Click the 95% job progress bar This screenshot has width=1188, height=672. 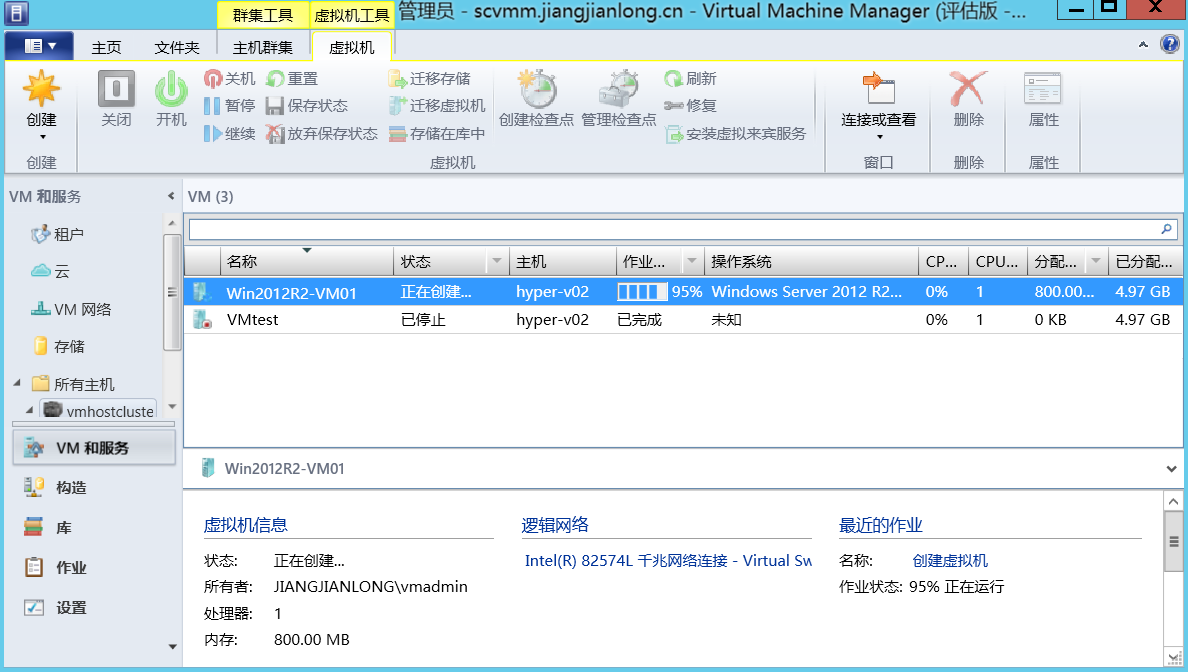[642, 292]
